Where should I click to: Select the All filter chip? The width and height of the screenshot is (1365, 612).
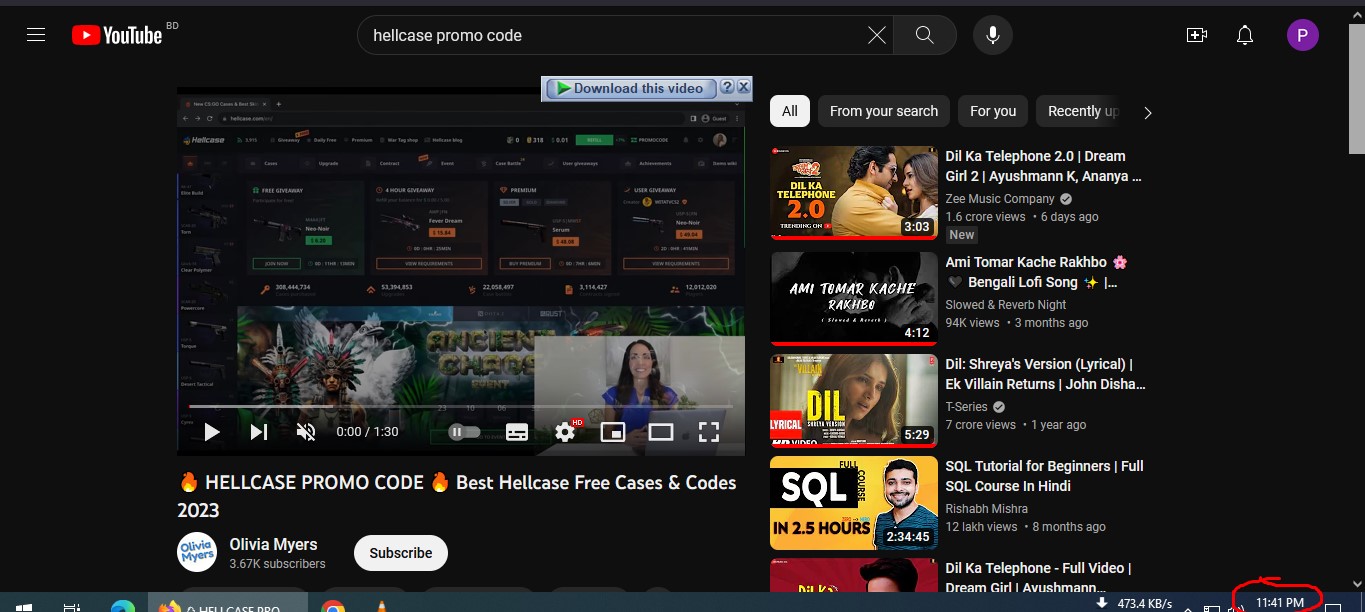(x=790, y=111)
